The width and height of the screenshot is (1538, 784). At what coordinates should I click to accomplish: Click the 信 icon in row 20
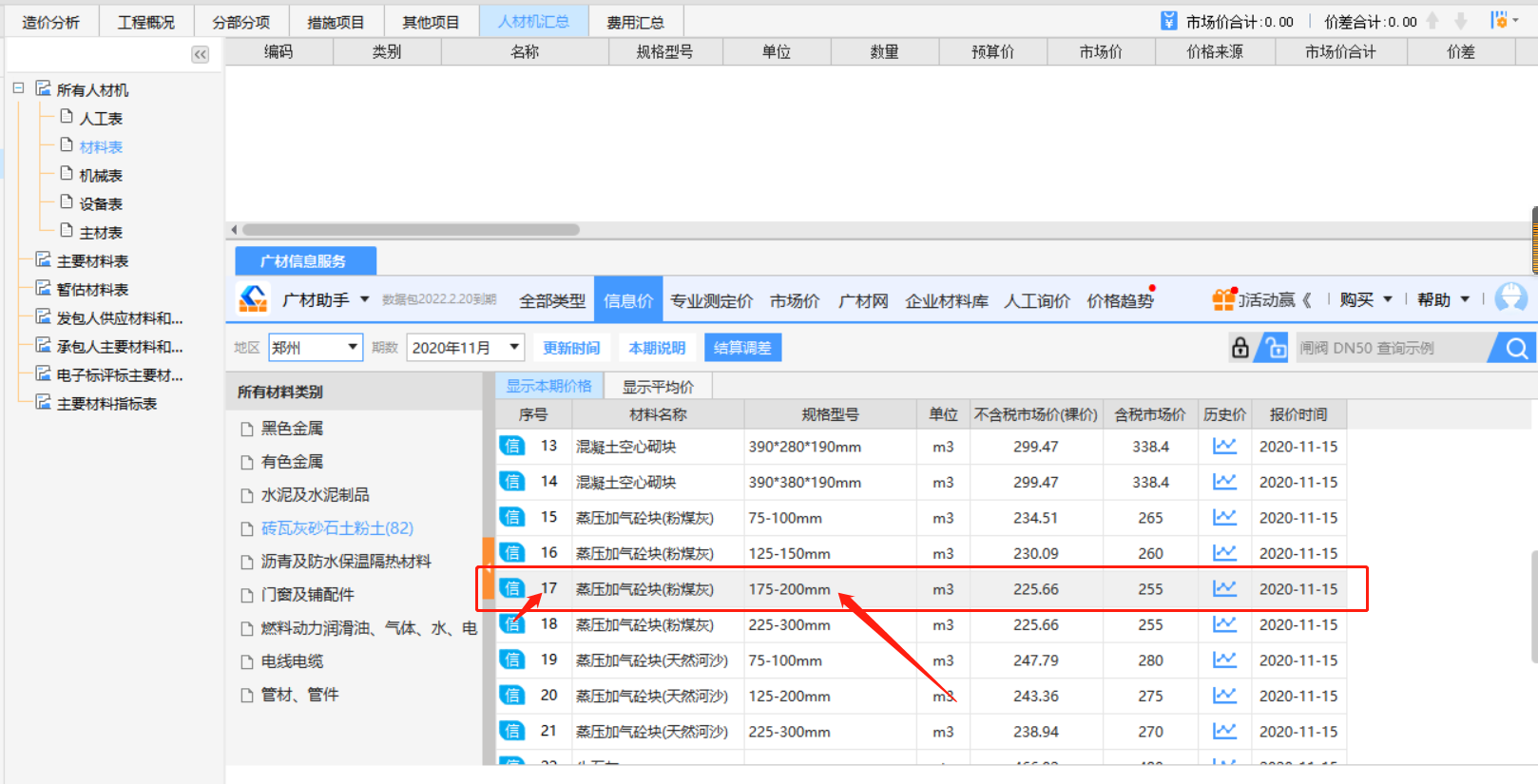512,696
